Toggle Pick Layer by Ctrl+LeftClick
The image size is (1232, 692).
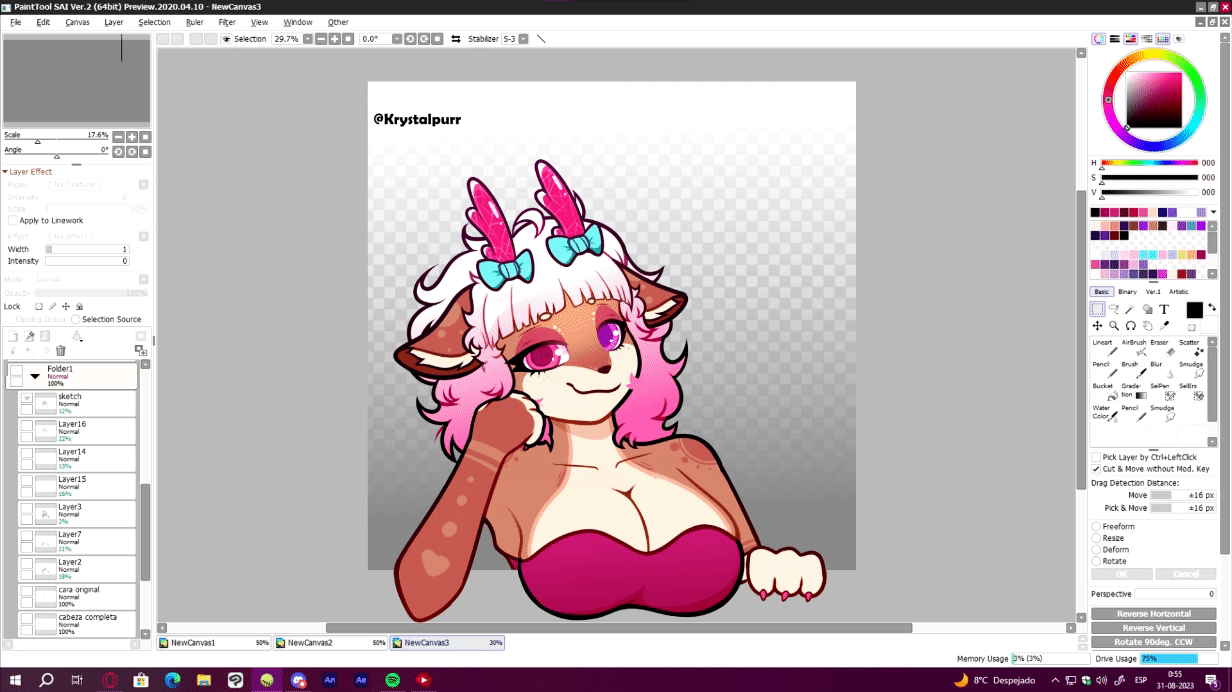pyautogui.click(x=1096, y=457)
